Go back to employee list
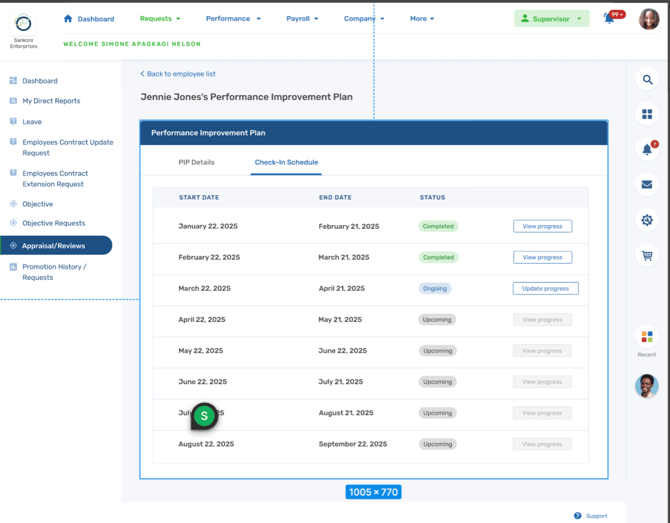 tap(178, 74)
